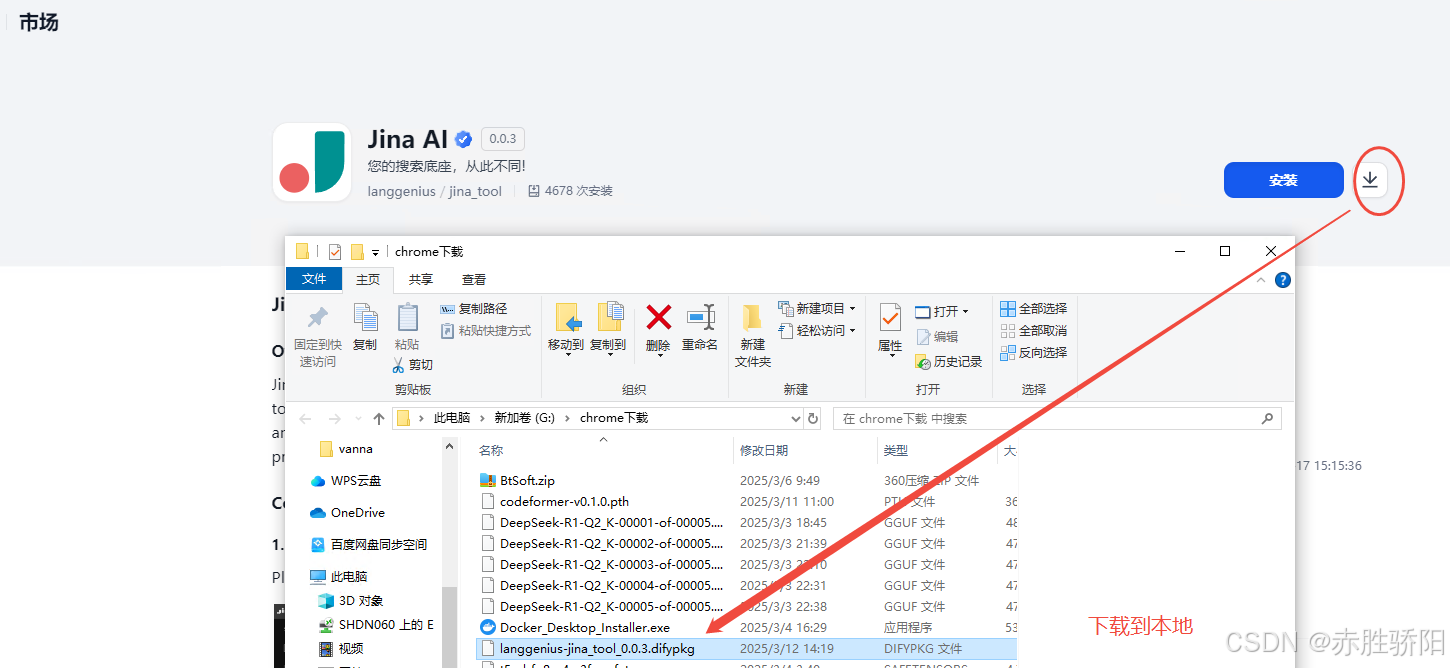Open the address bar history dropdown
This screenshot has width=1450, height=668.
(796, 419)
